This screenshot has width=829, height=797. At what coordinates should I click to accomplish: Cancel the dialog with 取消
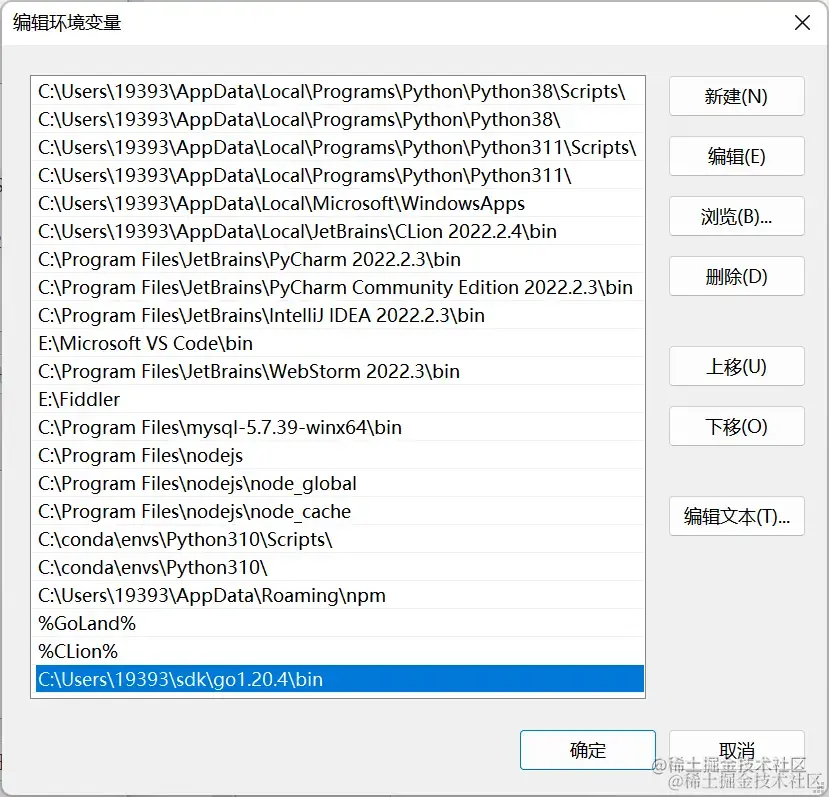(736, 750)
